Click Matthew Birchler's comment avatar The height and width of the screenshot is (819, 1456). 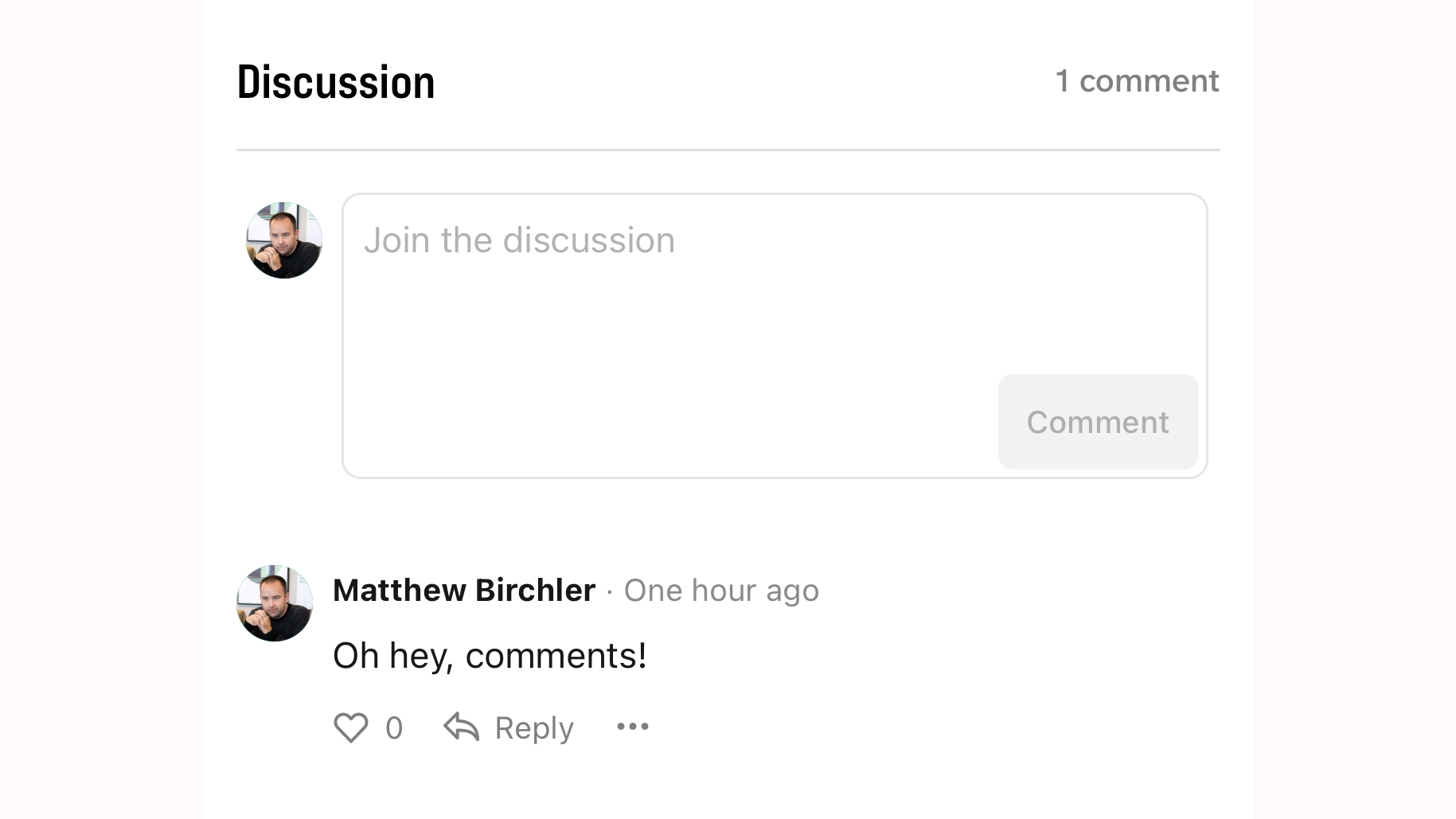click(274, 603)
